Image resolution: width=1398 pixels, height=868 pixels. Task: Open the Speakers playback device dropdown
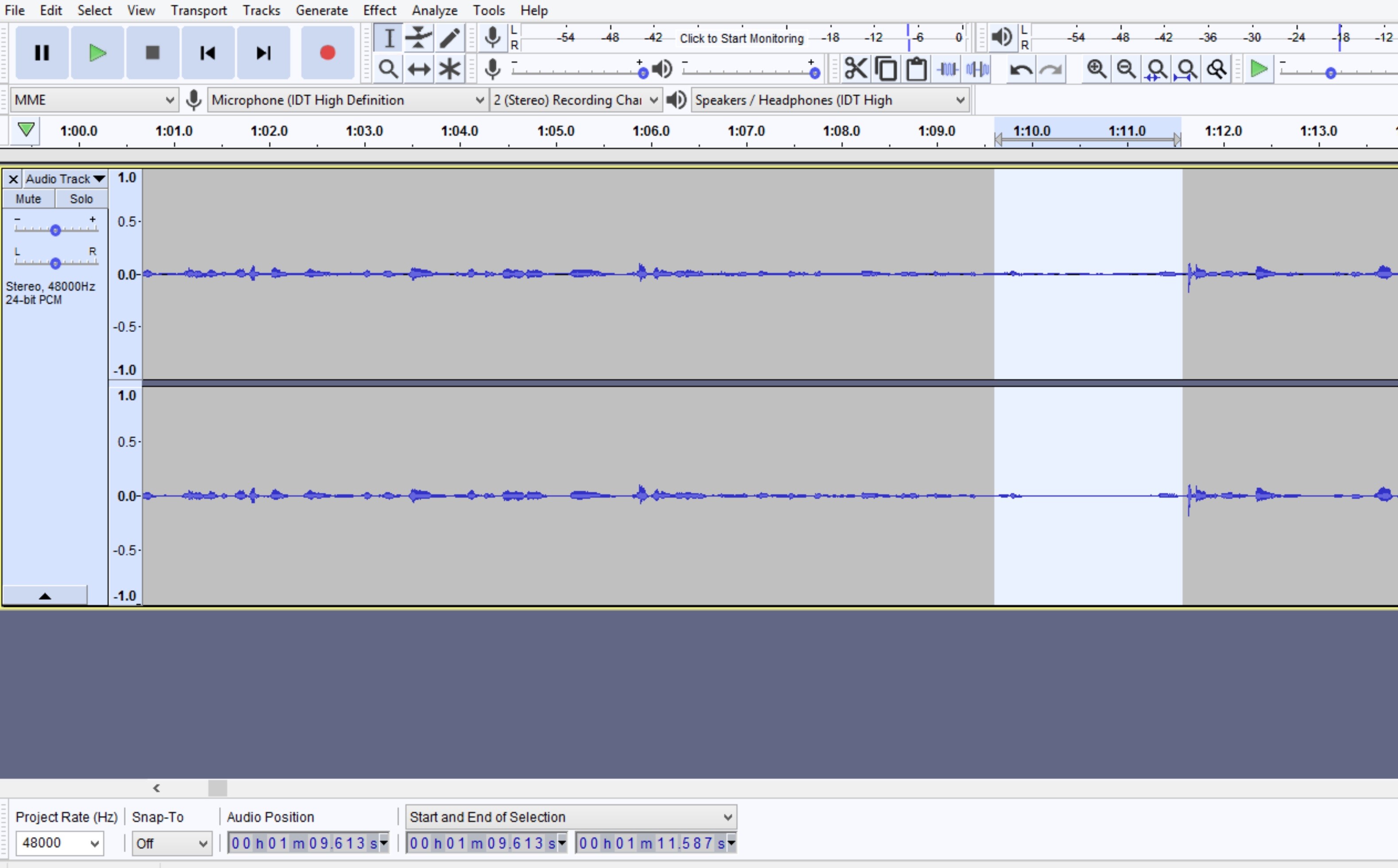(830, 100)
